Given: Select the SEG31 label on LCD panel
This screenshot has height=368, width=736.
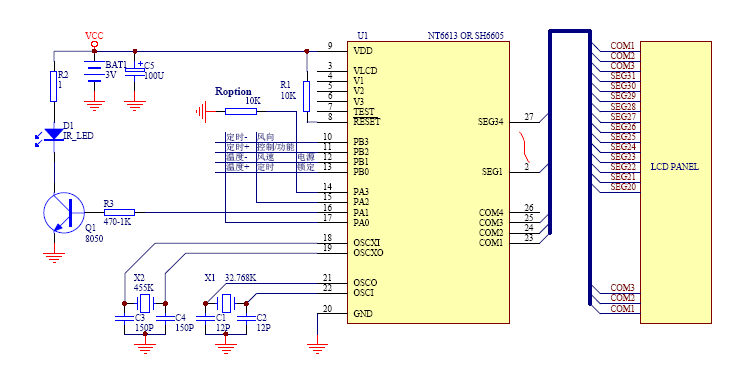Looking at the screenshot, I should [x=623, y=76].
